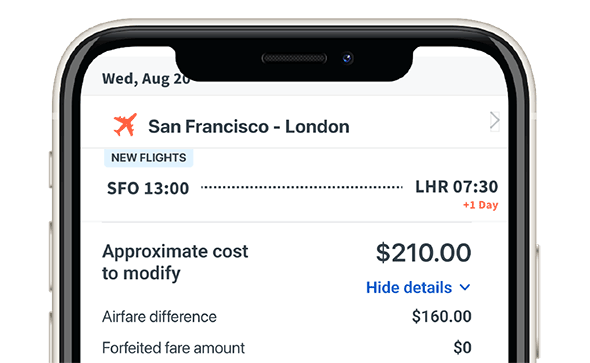Viewport: 590px width, 363px height.
Task: Click the chevron beside Hide details
Action: coord(465,288)
